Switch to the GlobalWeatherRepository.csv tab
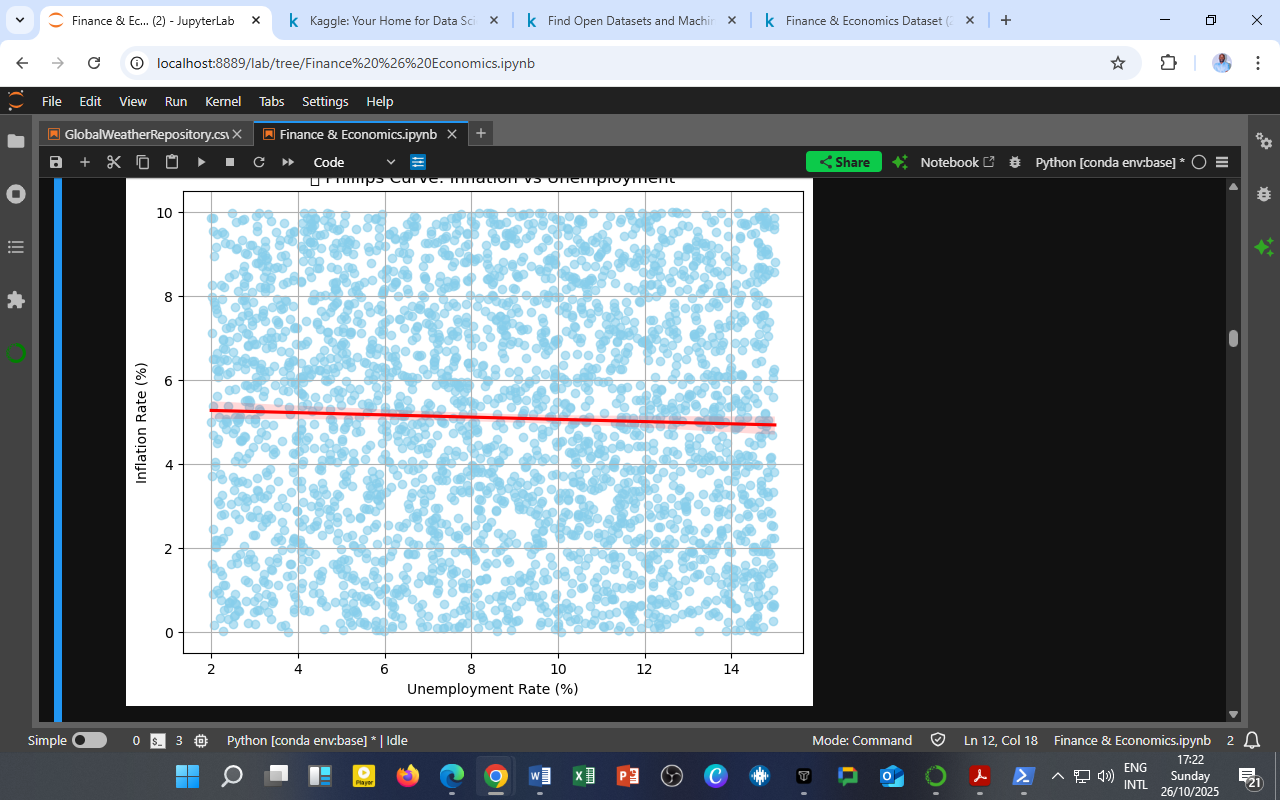 144,133
